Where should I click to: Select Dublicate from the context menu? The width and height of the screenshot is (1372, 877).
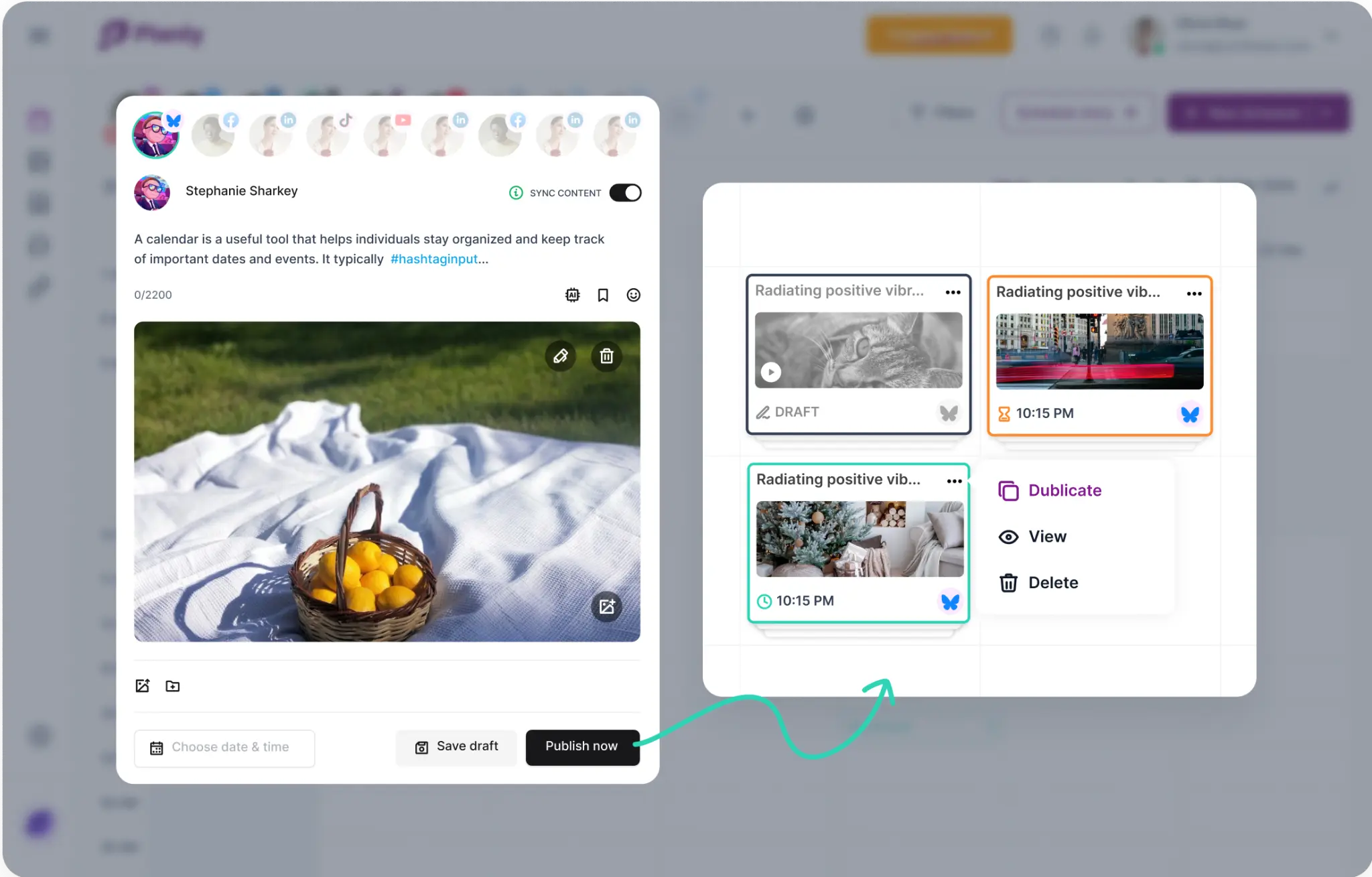point(1064,490)
